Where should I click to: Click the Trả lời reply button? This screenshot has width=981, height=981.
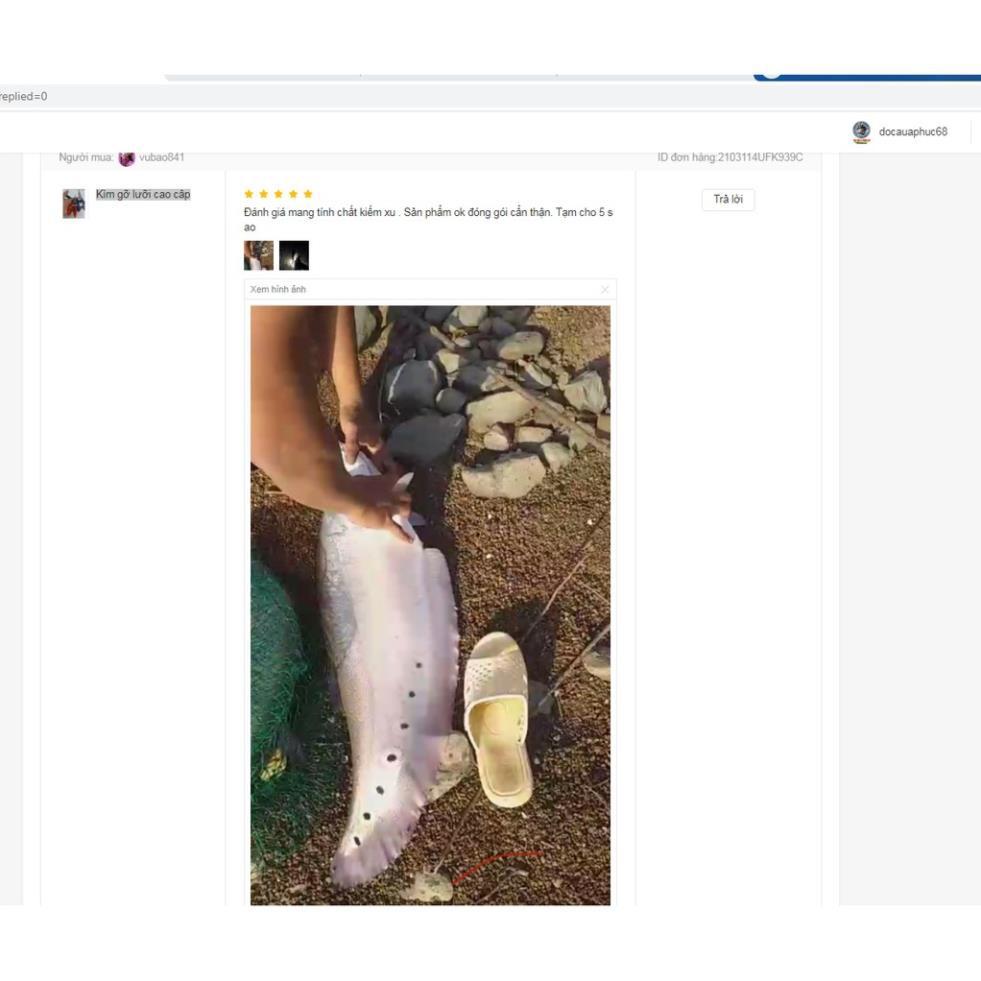coord(728,200)
